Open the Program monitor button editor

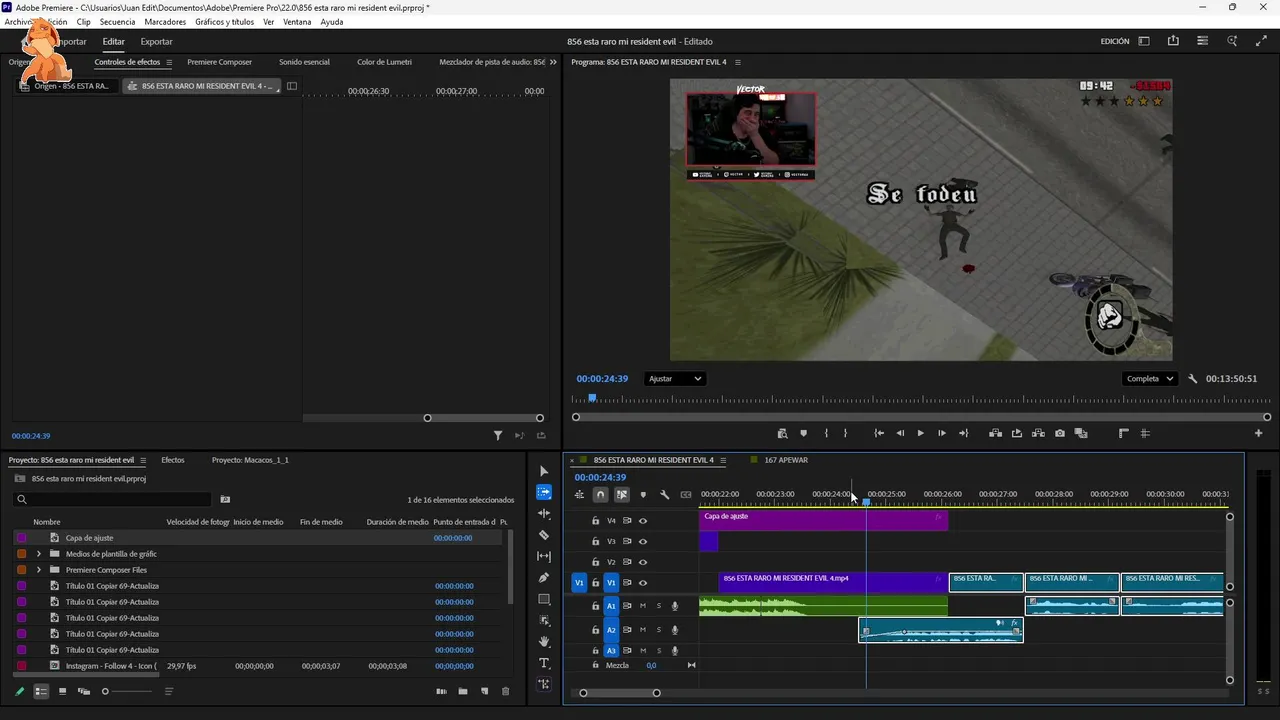tap(1258, 433)
